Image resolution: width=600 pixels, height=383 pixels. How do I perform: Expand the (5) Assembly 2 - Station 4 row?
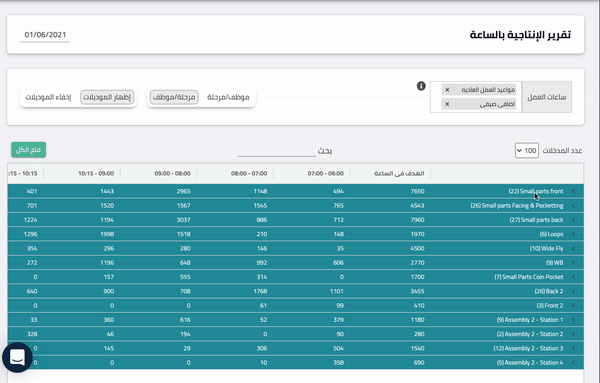click(573, 362)
